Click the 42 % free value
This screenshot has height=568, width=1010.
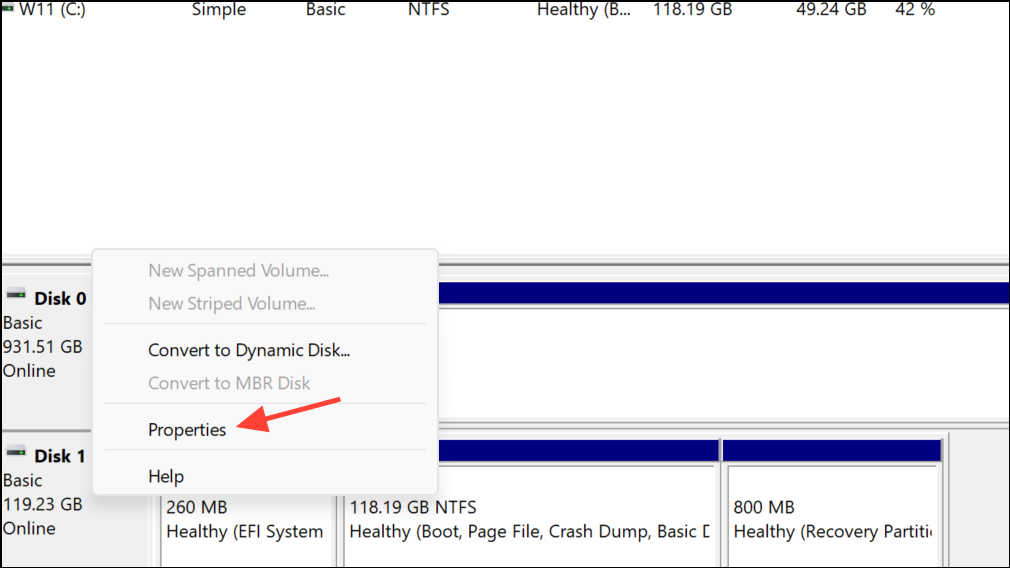click(915, 9)
